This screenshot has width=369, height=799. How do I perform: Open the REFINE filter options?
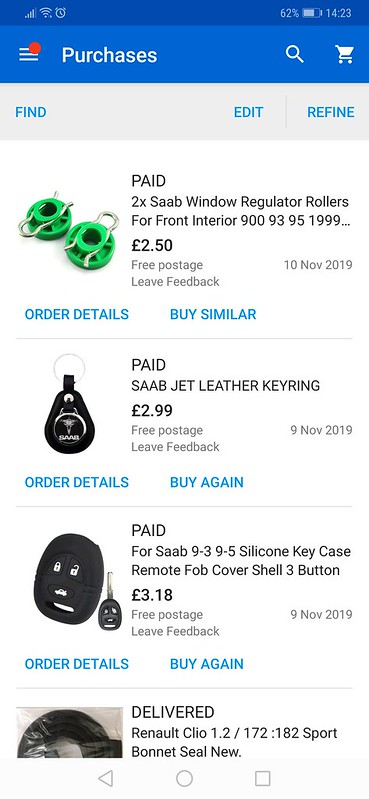point(331,112)
